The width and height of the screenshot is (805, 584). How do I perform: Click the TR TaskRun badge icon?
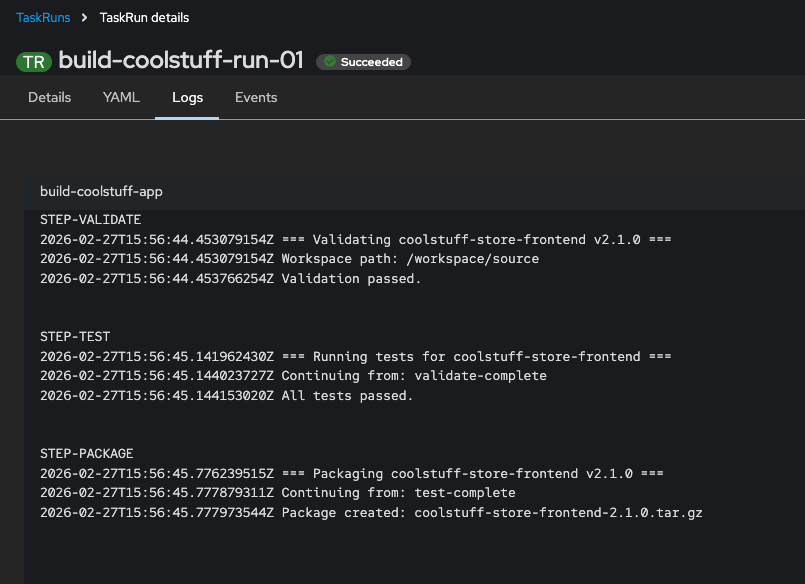click(33, 61)
